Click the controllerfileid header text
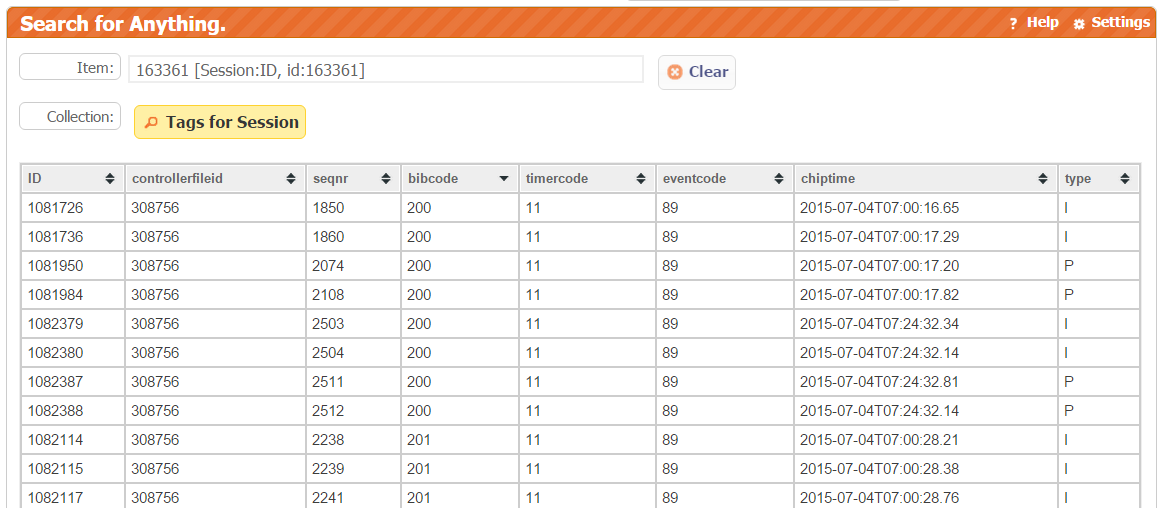This screenshot has width=1160, height=508. [177, 178]
